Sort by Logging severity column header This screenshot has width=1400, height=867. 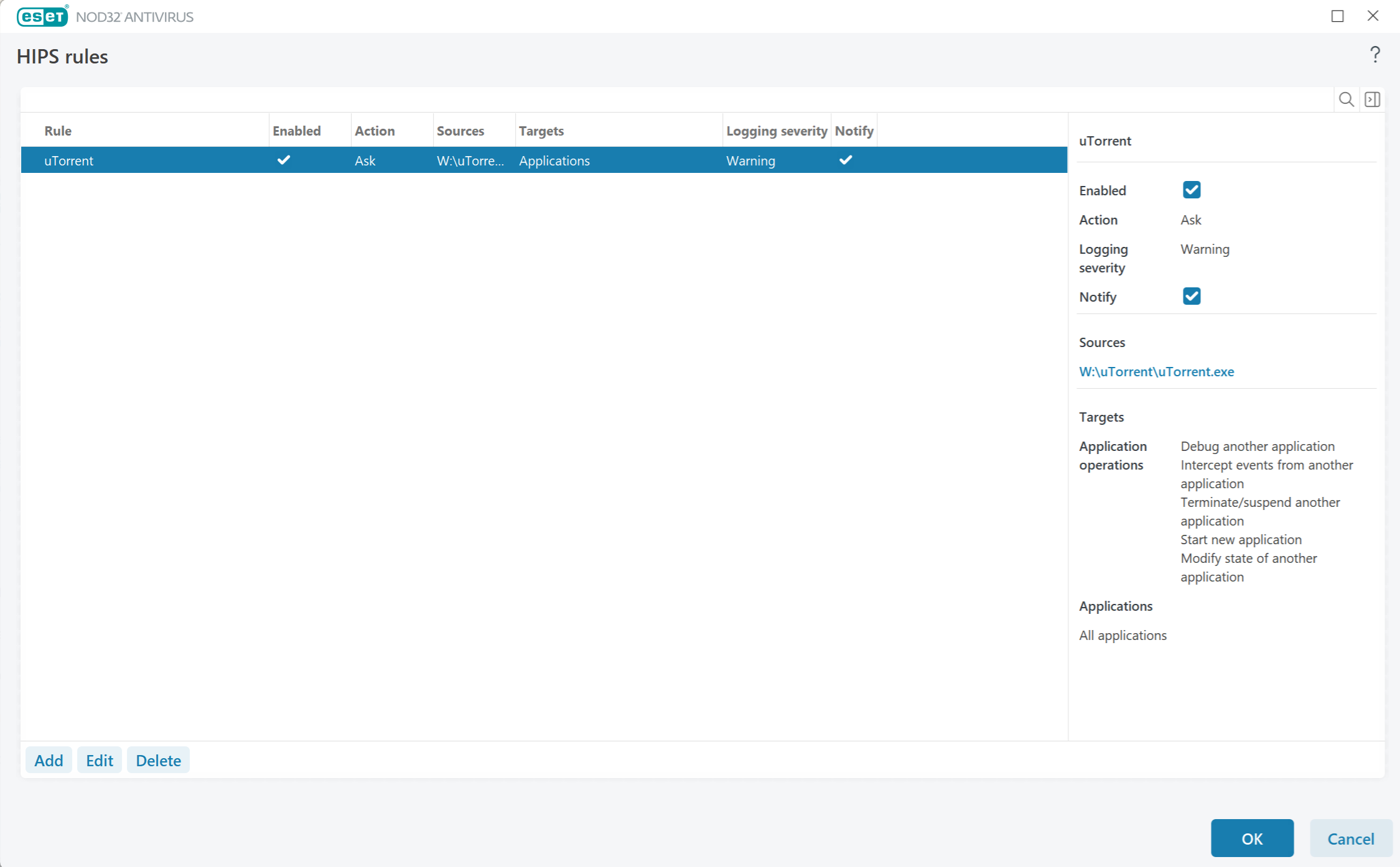click(x=776, y=131)
